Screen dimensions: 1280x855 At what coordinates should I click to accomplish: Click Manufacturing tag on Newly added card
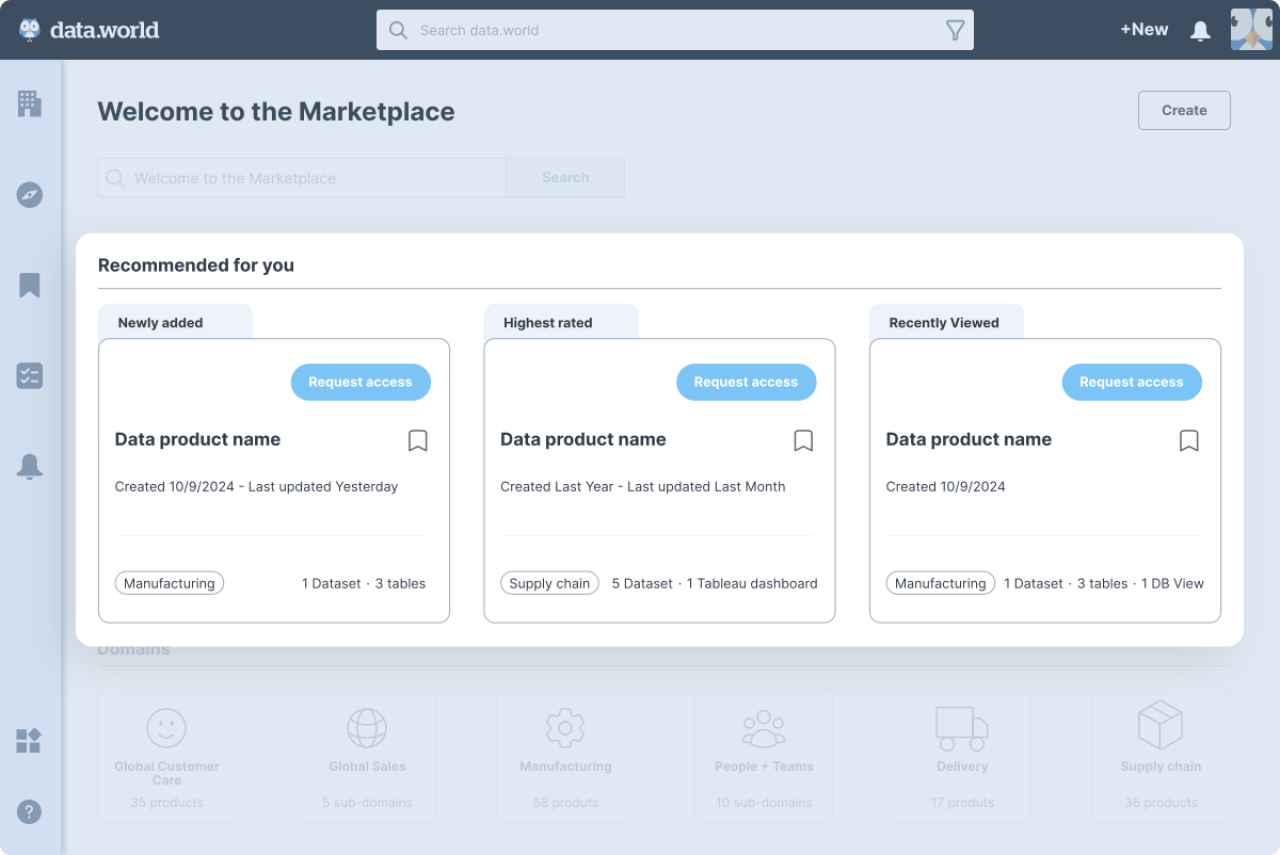169,583
